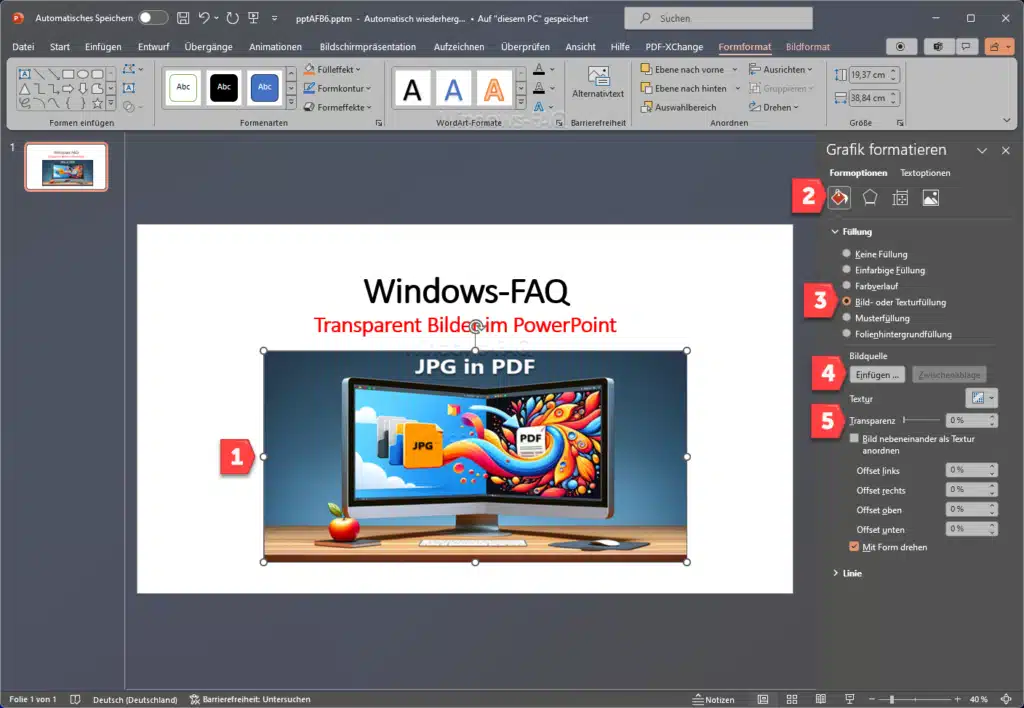The image size is (1024, 708).
Task: Click the Einfügen... picture source button
Action: (x=877, y=375)
